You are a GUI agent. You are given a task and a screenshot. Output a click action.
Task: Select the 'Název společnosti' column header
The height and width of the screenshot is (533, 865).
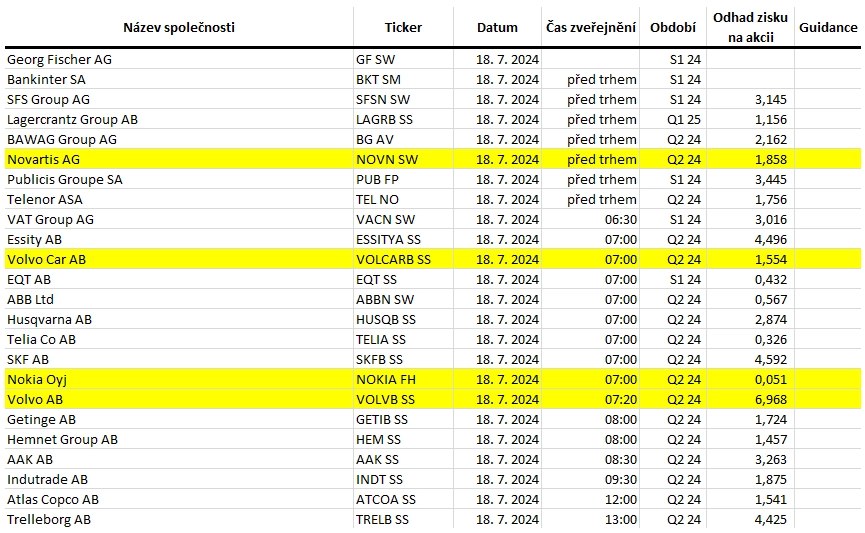[179, 28]
